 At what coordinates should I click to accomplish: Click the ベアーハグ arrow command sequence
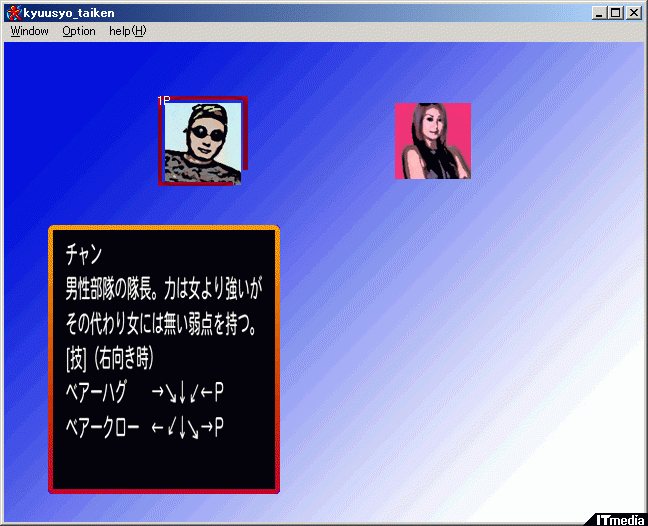[187, 392]
